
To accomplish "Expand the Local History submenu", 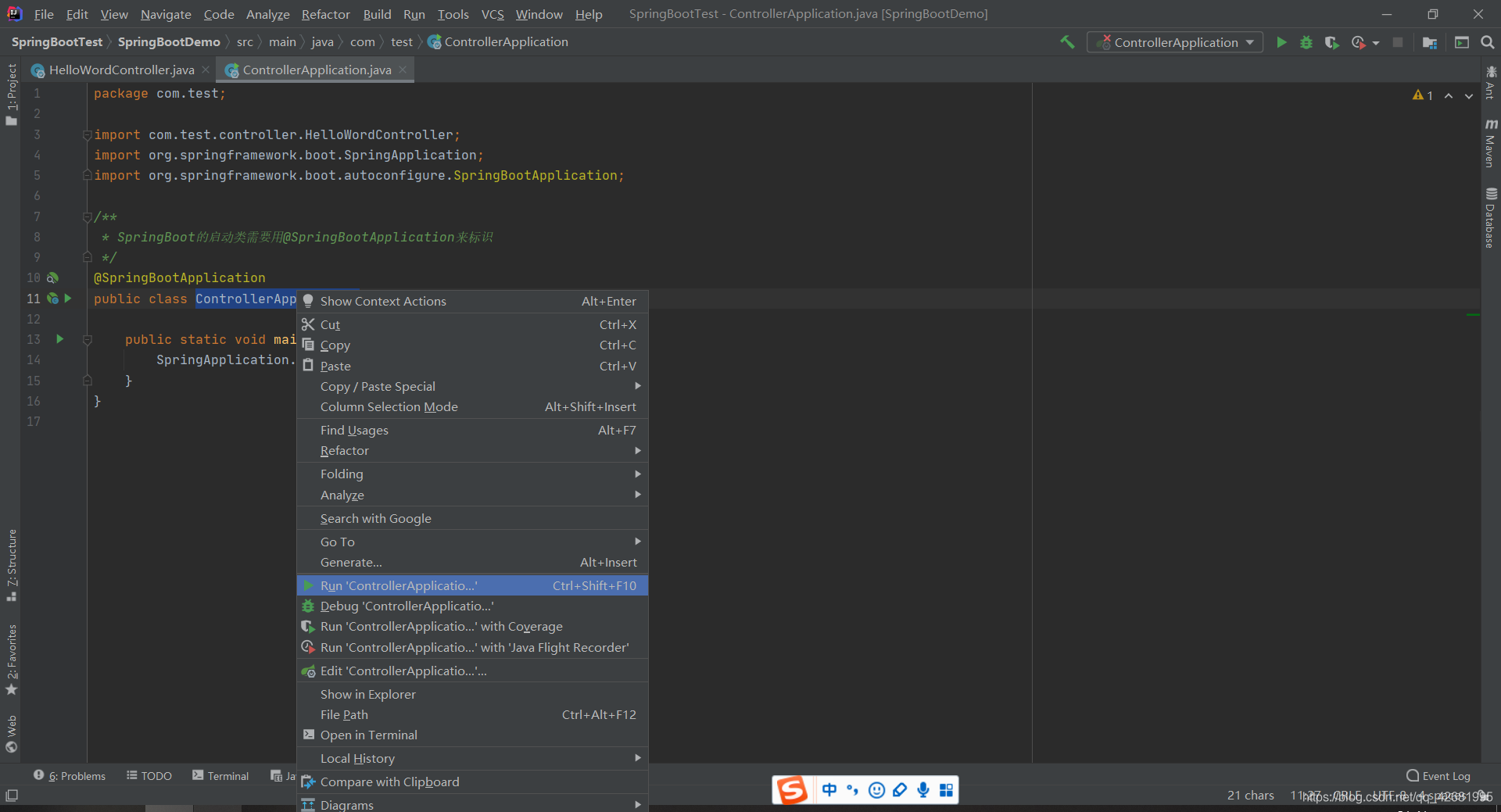I will pos(472,758).
